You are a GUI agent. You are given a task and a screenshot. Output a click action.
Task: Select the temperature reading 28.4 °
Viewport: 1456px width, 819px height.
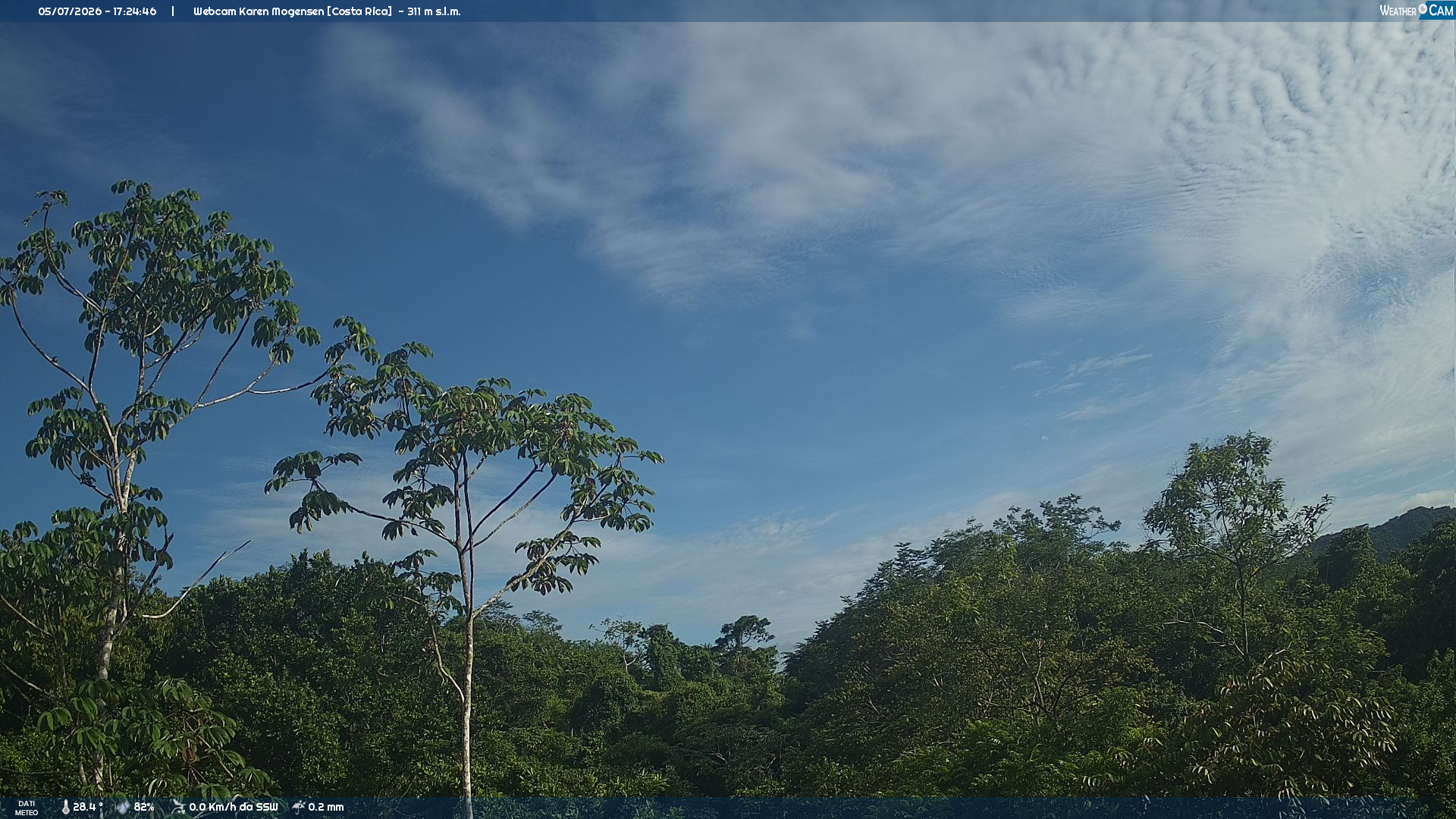[x=88, y=807]
